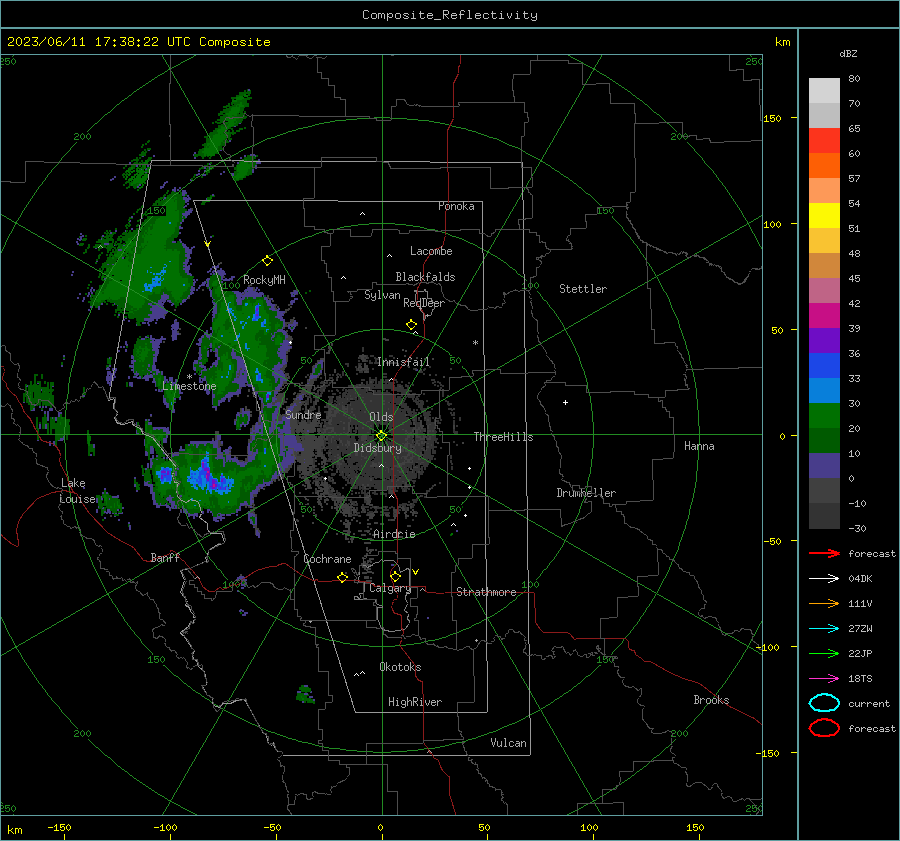Select the blue 36 dBZ legend swatch
The image size is (900, 841).
824,365
